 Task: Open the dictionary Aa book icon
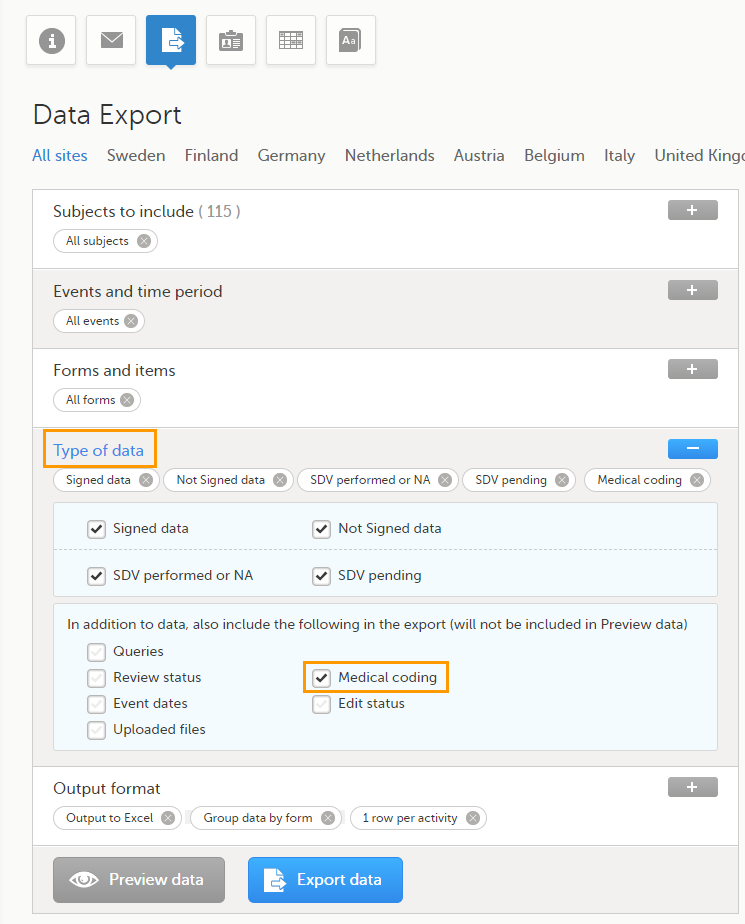click(350, 41)
